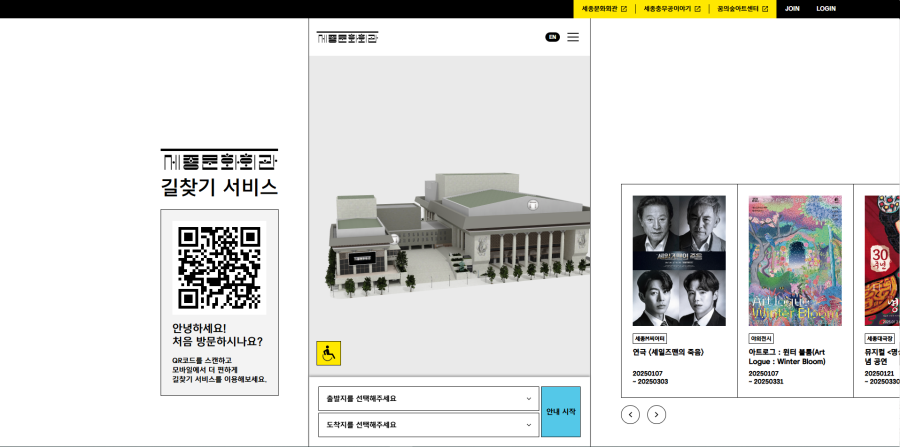
Task: Expand the 출발지를 선택해주세요 dropdown
Action: [x=429, y=398]
